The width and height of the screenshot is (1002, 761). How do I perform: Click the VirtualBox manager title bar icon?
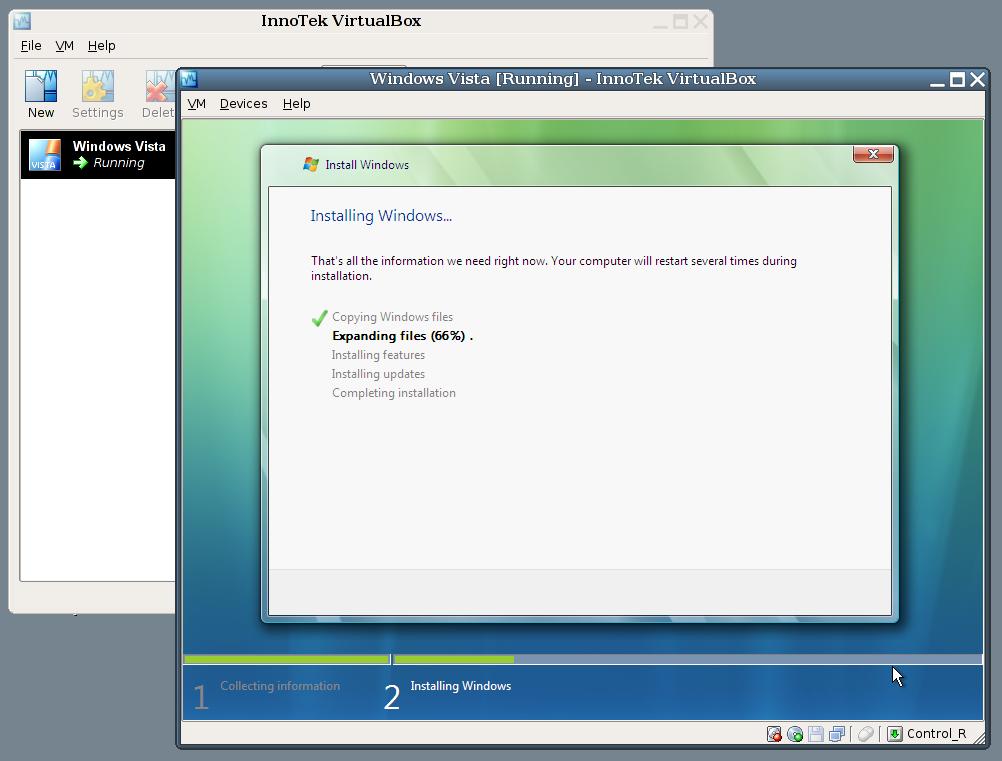tap(22, 21)
